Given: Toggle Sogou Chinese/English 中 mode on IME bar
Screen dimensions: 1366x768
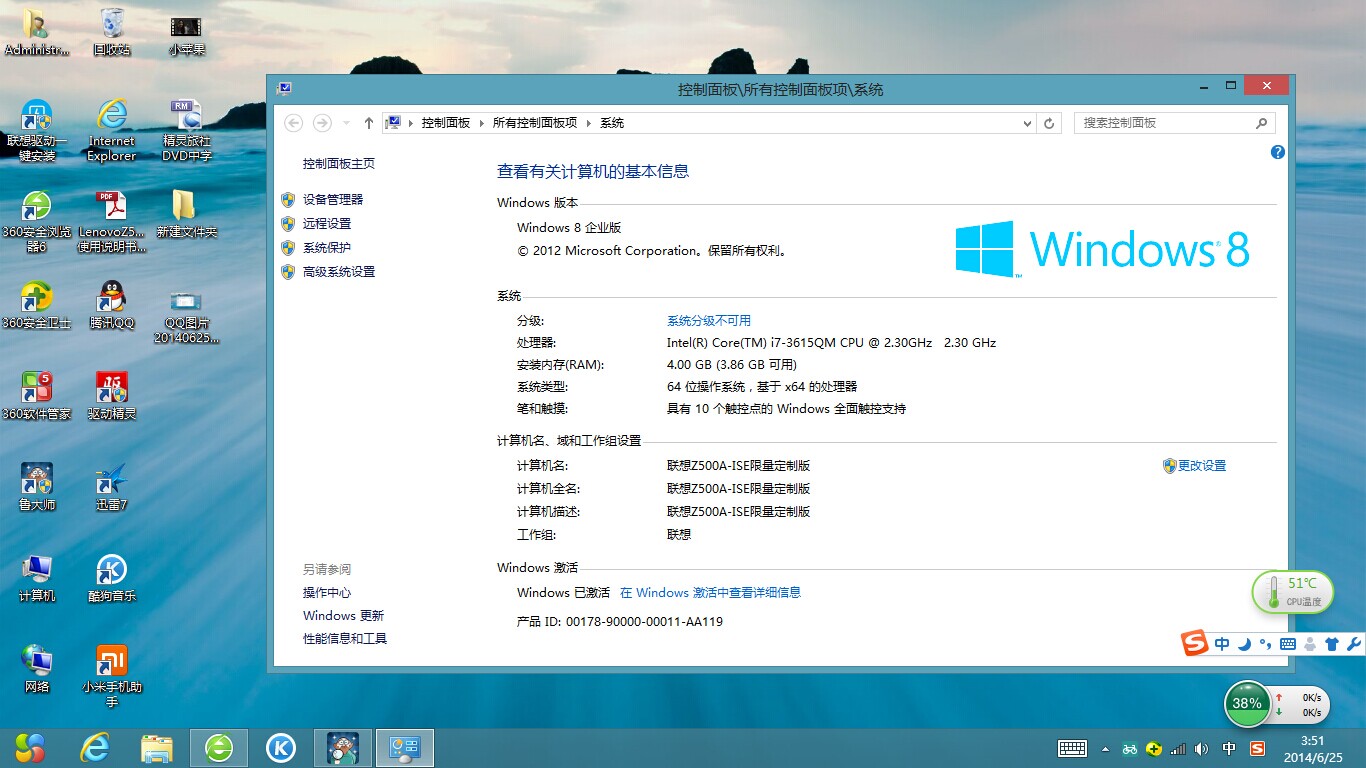Looking at the screenshot, I should point(1222,644).
